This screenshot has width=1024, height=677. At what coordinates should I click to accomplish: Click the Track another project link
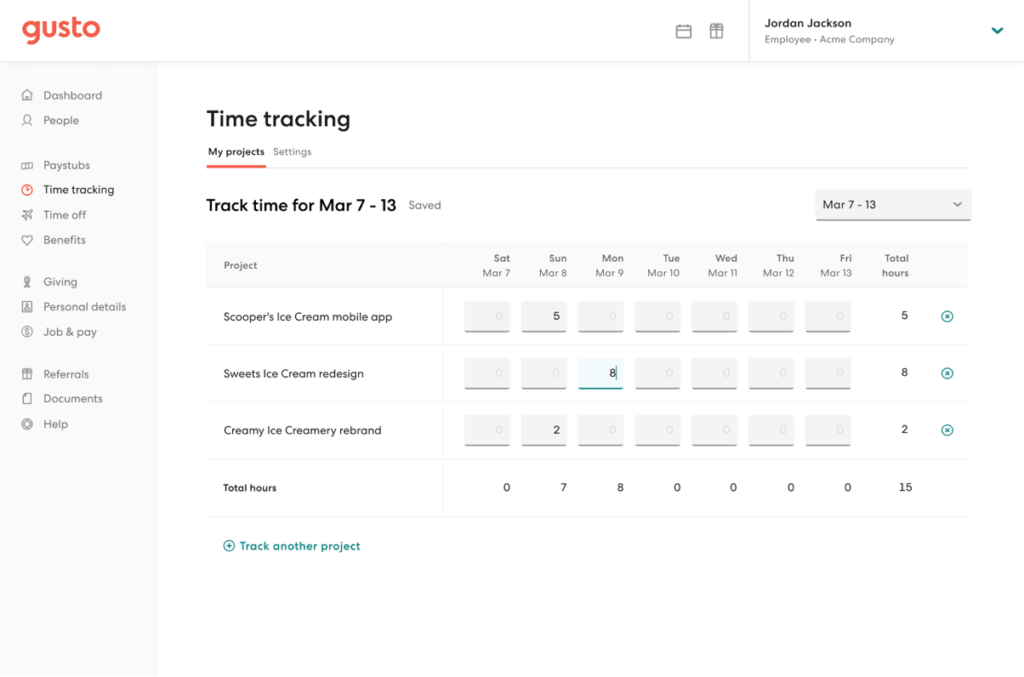[x=291, y=546]
